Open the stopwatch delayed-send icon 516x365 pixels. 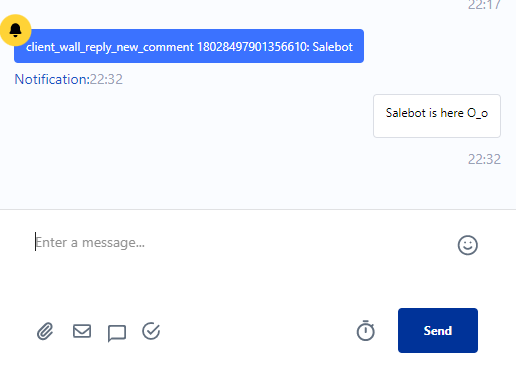pyautogui.click(x=366, y=331)
